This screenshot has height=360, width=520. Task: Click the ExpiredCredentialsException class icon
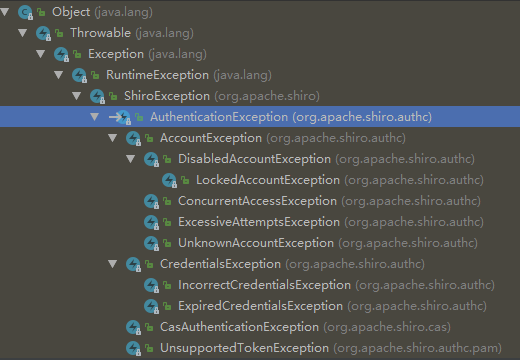(151, 307)
